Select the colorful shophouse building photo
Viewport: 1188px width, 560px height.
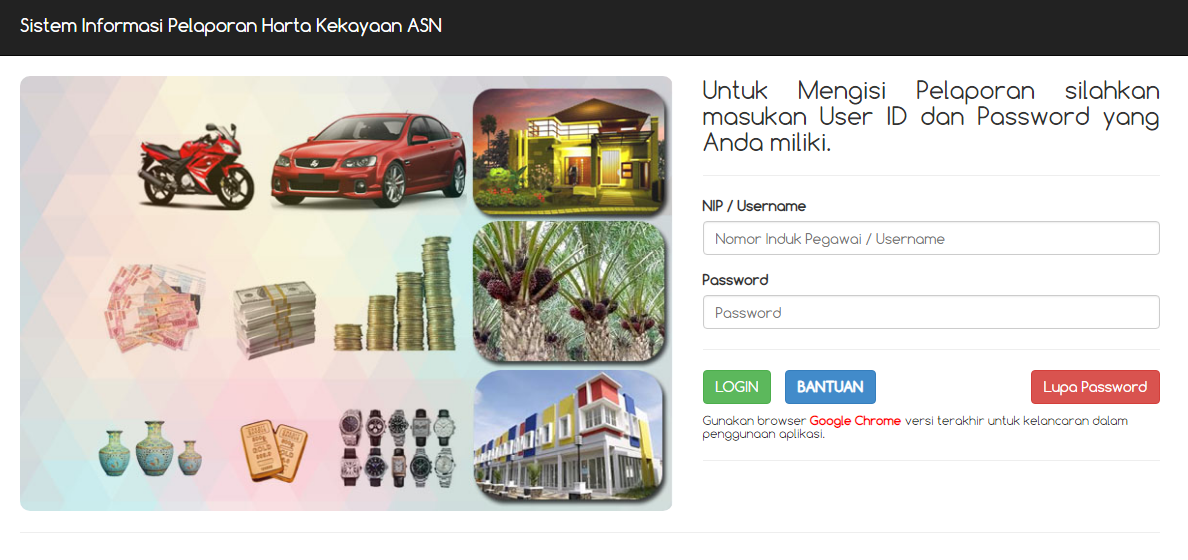(569, 436)
